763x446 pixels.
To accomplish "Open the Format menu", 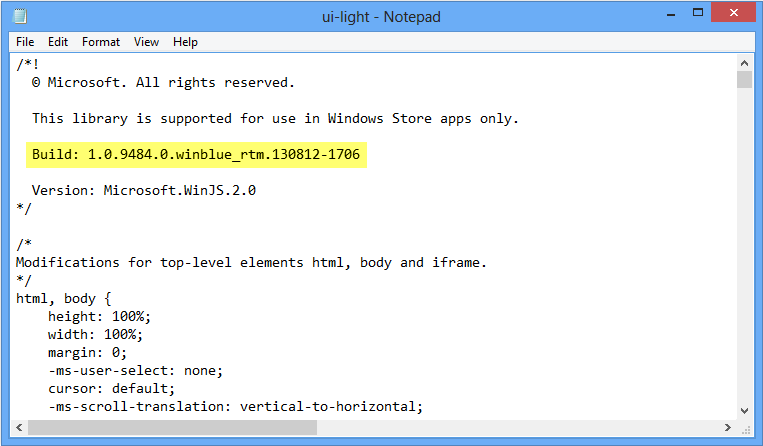I will [101, 42].
